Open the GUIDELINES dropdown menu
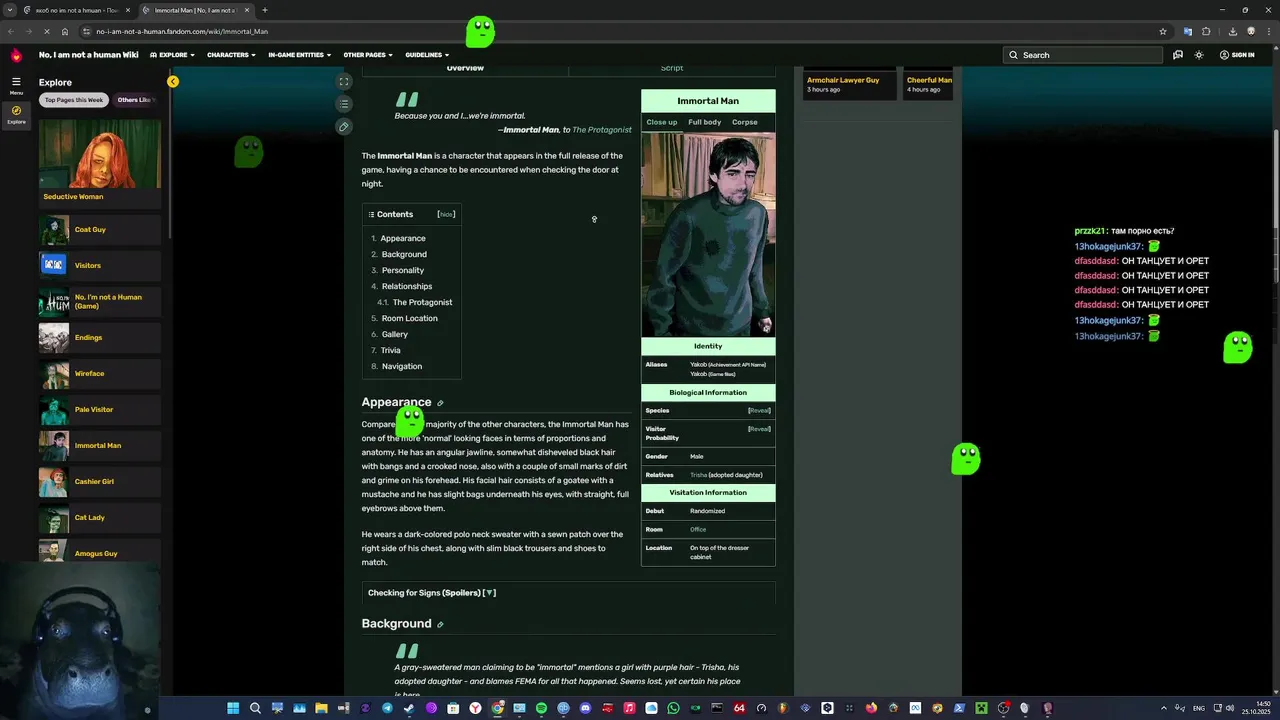Image resolution: width=1280 pixels, height=720 pixels. click(x=427, y=55)
